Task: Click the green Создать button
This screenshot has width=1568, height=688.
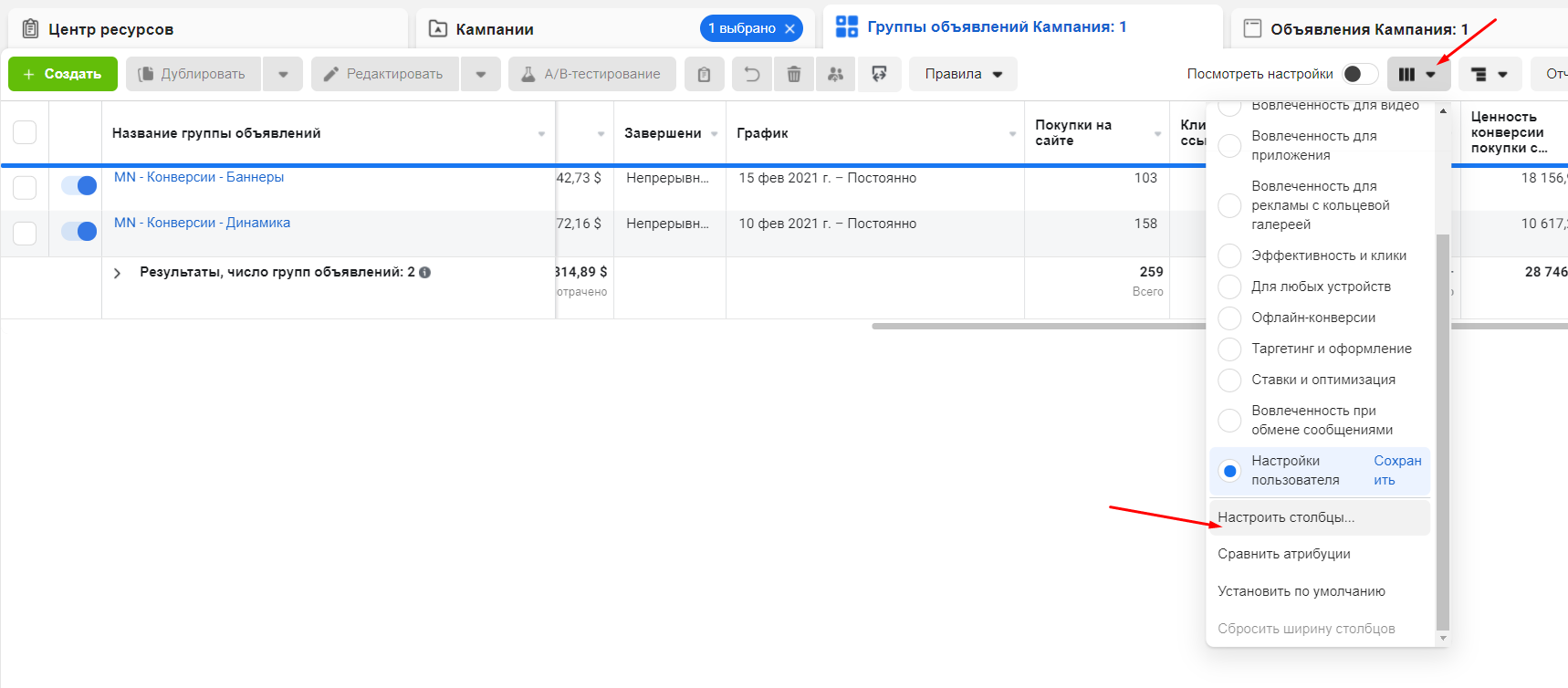Action: tap(63, 74)
